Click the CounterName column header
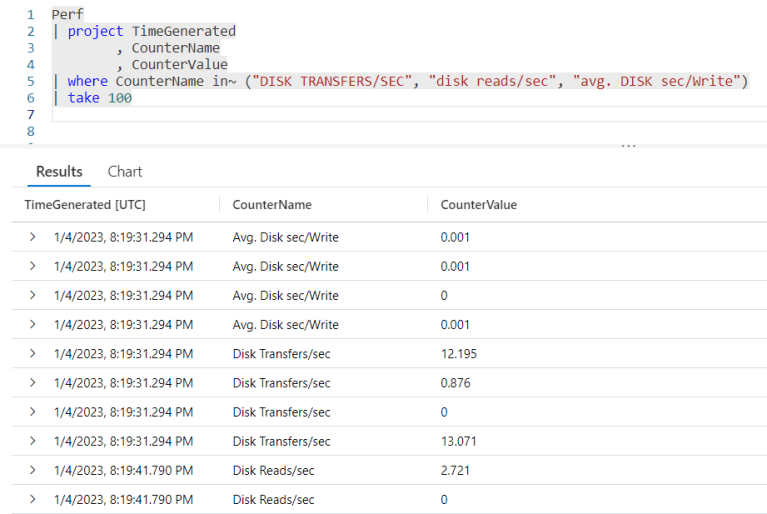 pos(272,204)
